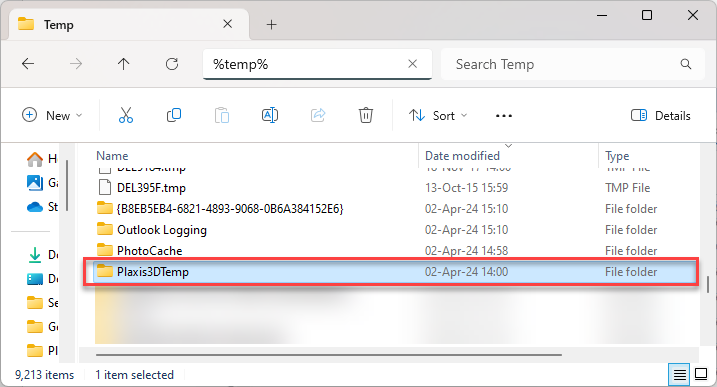The image size is (717, 387).
Task: Open Downloads in the navigation pane
Action: [42, 254]
